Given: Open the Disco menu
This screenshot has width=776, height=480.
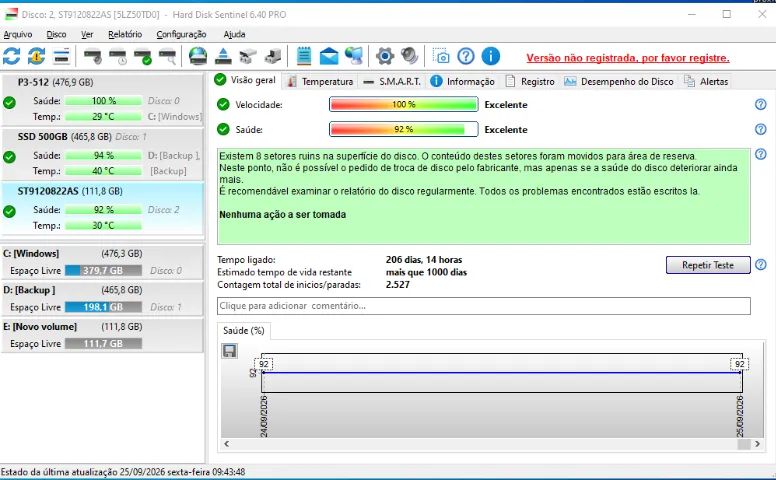Looking at the screenshot, I should point(56,34).
